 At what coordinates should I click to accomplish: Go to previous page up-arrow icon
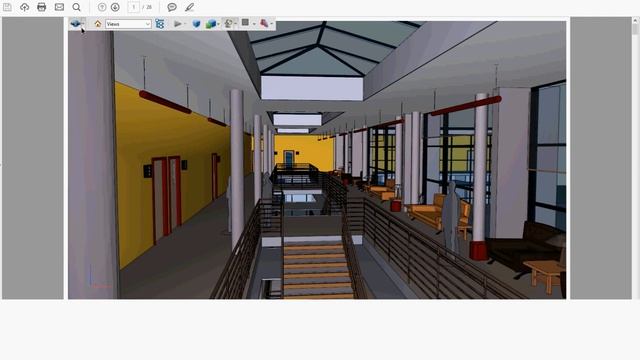[102, 7]
